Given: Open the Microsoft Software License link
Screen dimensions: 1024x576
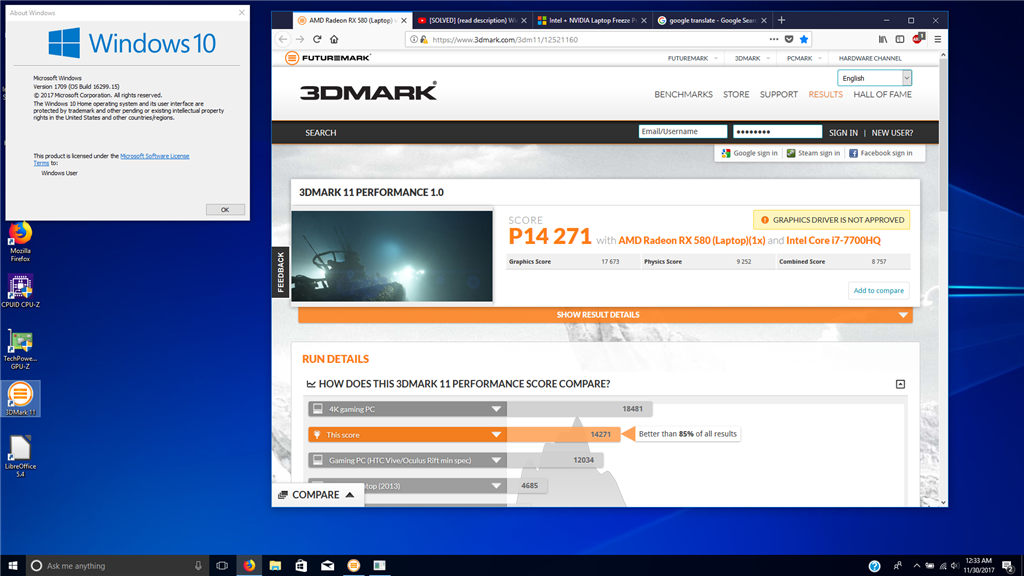Looking at the screenshot, I should [155, 156].
